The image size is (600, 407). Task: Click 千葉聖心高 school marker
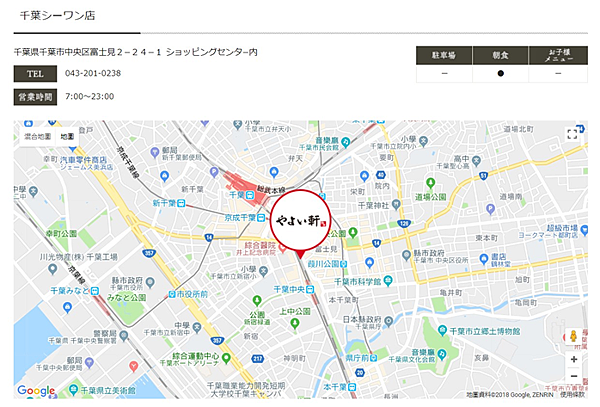pos(476,161)
